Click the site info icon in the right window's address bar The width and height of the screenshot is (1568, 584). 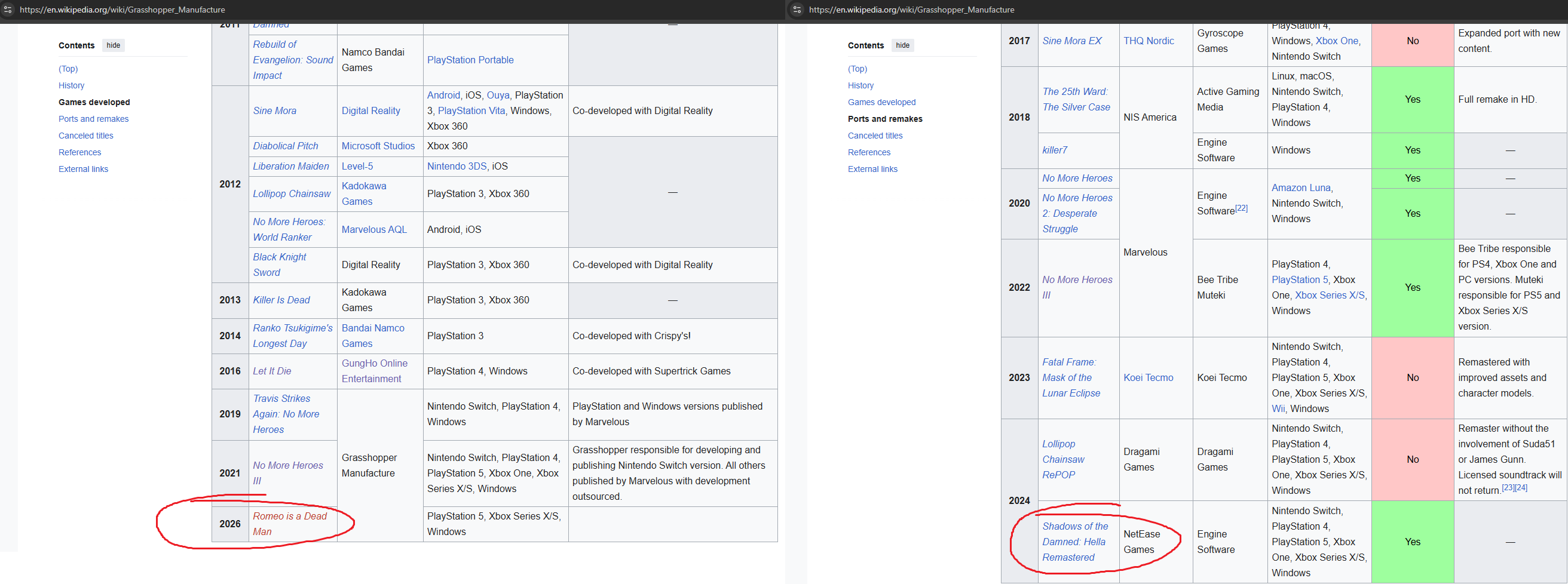tap(797, 10)
